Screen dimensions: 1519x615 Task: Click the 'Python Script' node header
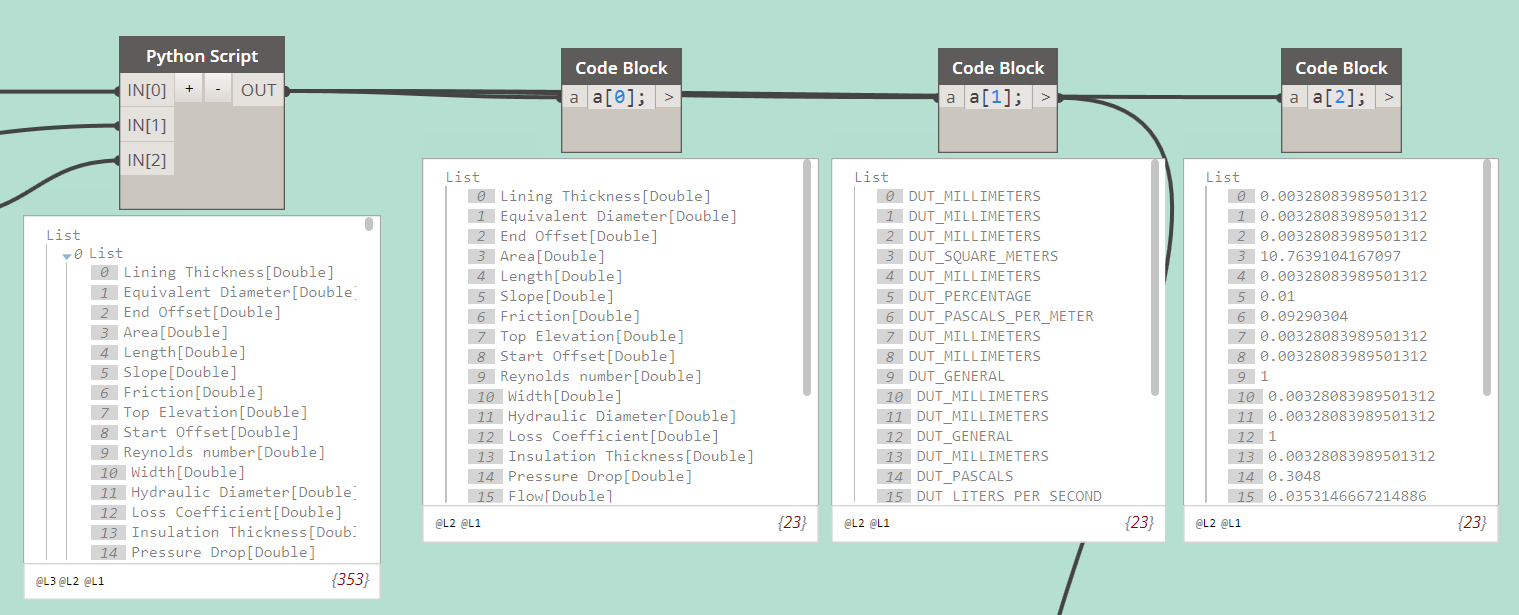[x=201, y=55]
